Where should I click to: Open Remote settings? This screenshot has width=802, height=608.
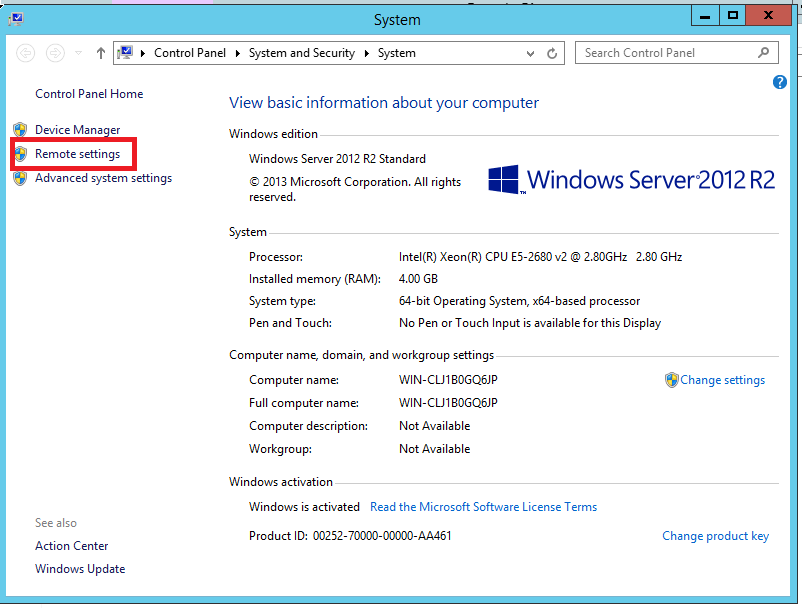(77, 154)
